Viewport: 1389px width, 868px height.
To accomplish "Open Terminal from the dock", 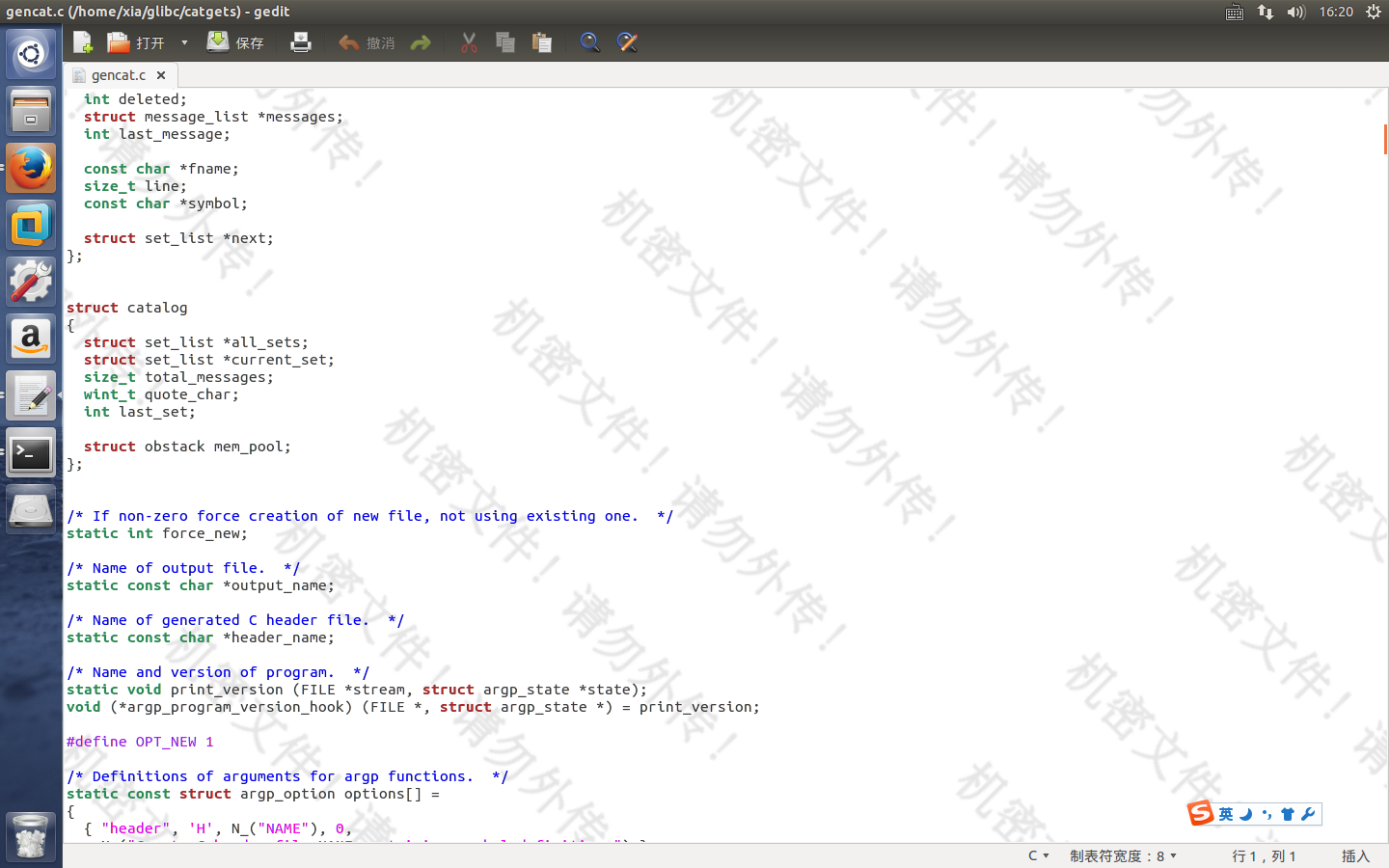I will 31,452.
